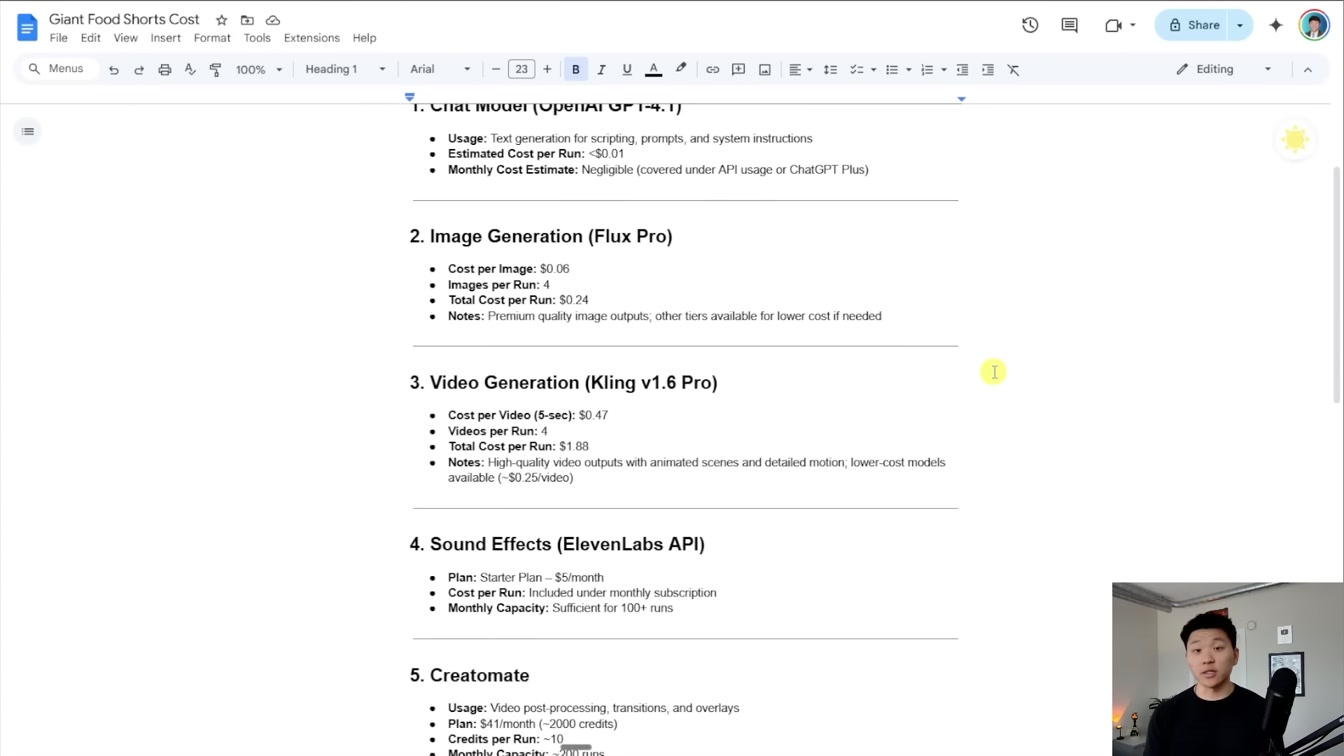Star the Giant Food Shorts Cost document
The image size is (1344, 756).
(x=222, y=20)
